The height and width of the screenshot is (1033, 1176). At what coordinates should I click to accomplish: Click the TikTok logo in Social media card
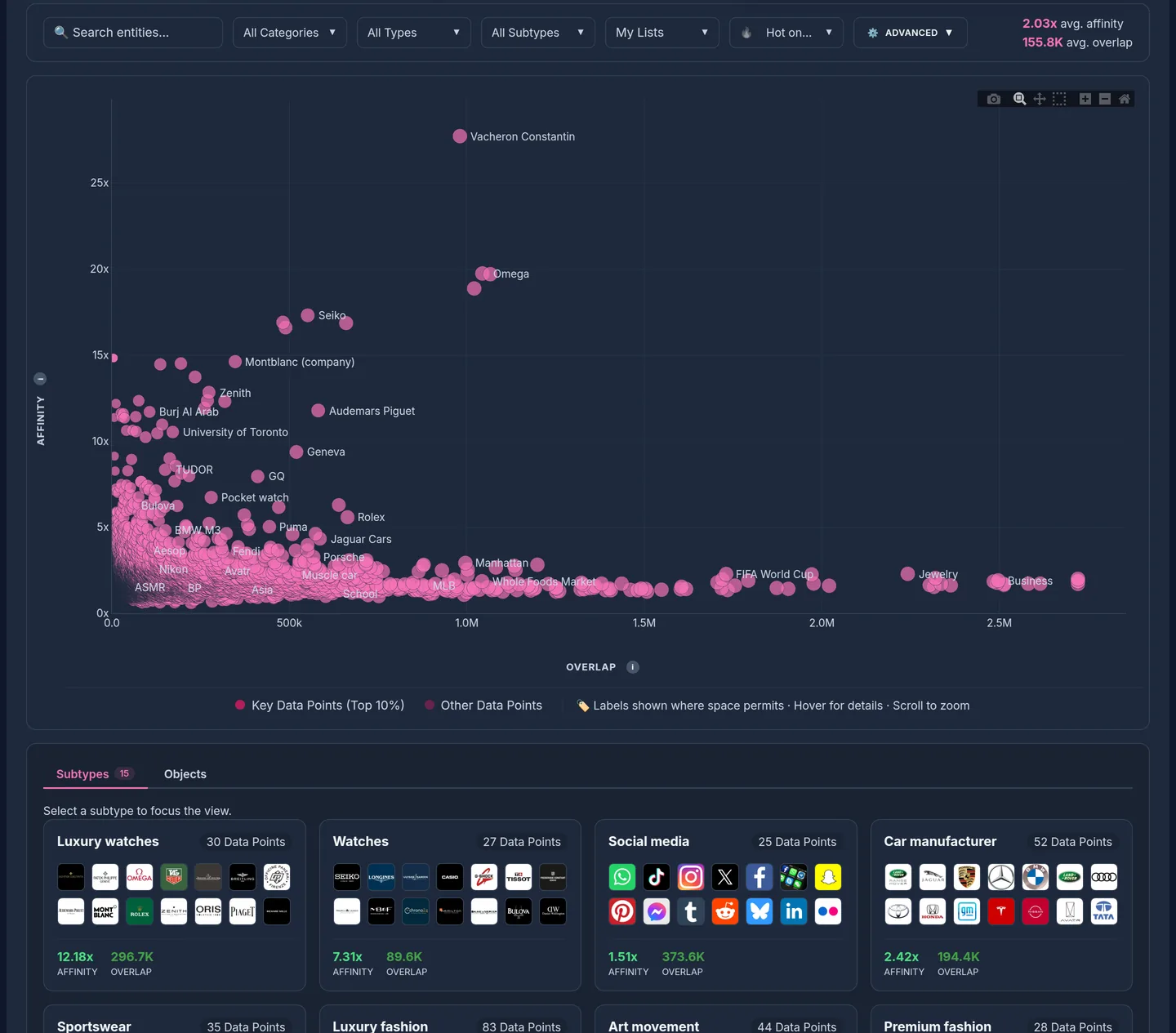pos(657,877)
